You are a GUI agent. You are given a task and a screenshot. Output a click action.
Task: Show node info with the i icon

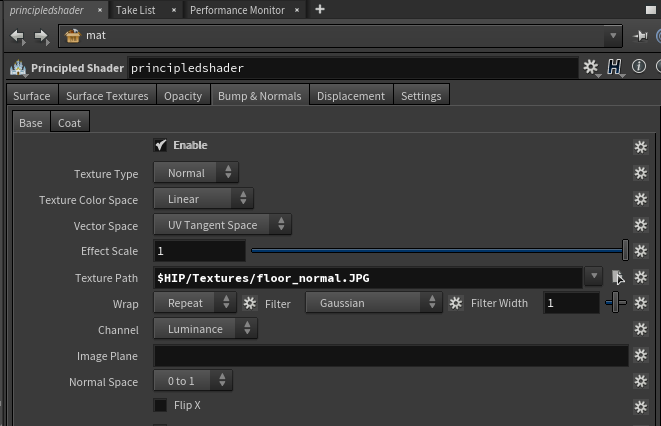(x=638, y=67)
